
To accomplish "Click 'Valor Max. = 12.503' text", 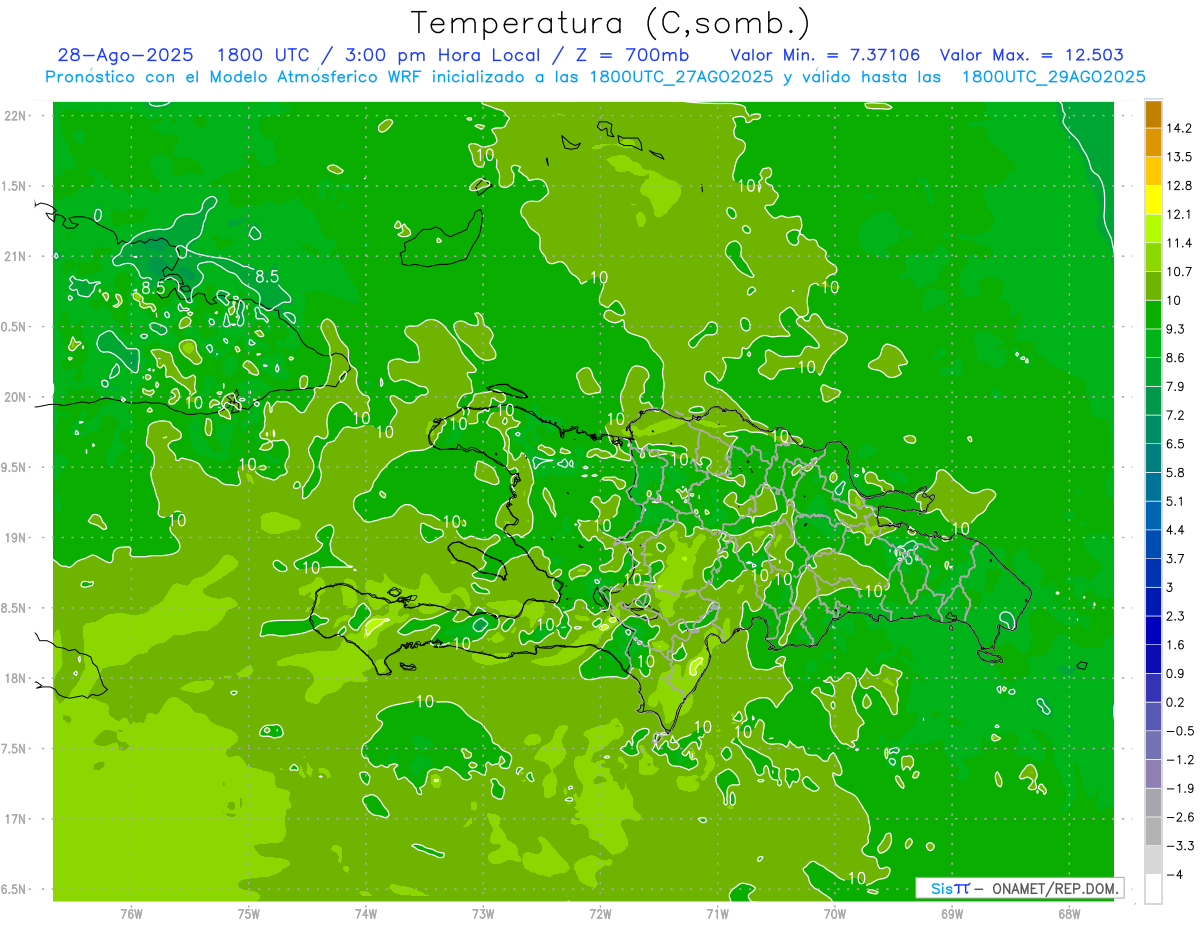I will tap(1032, 55).
